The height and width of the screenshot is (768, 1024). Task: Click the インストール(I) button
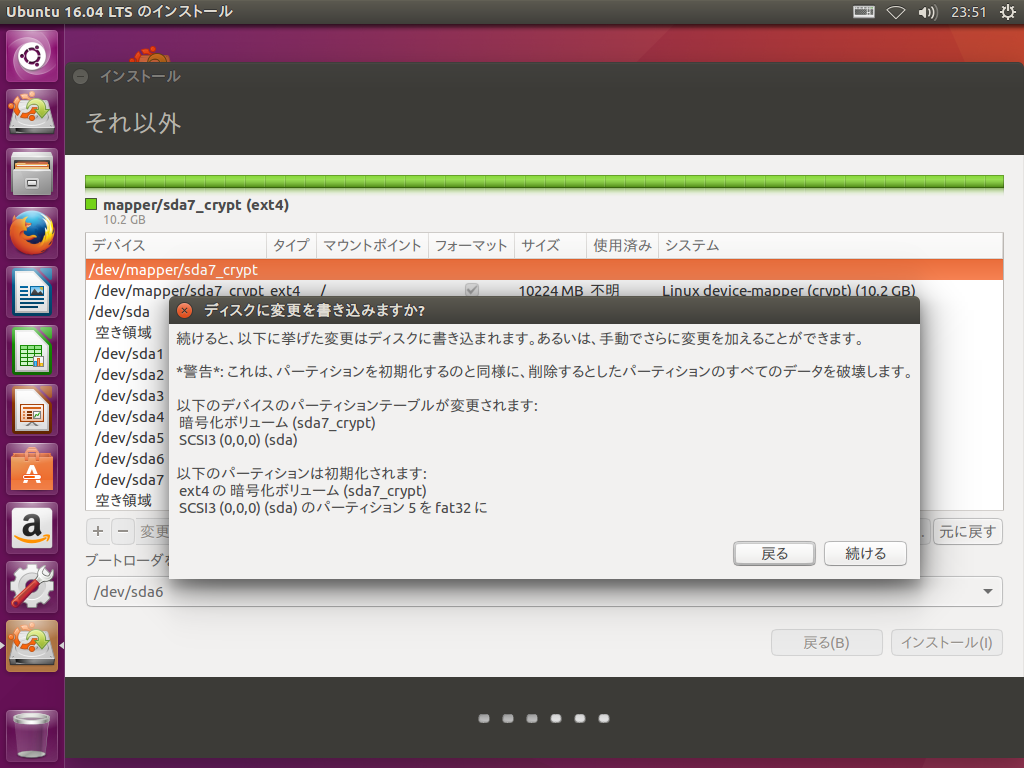coord(947,643)
